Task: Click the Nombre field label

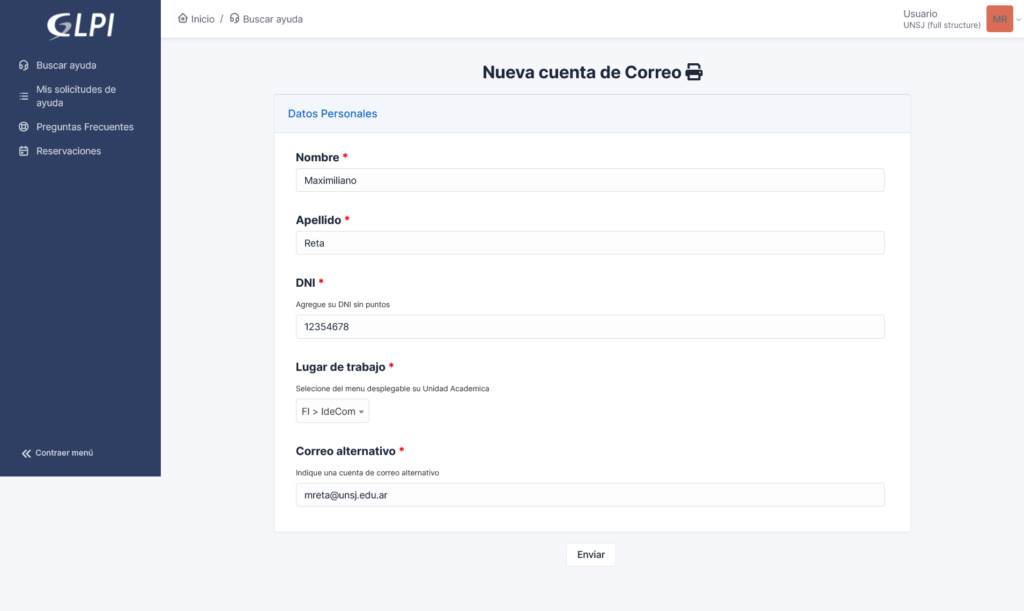Action: pyautogui.click(x=317, y=157)
